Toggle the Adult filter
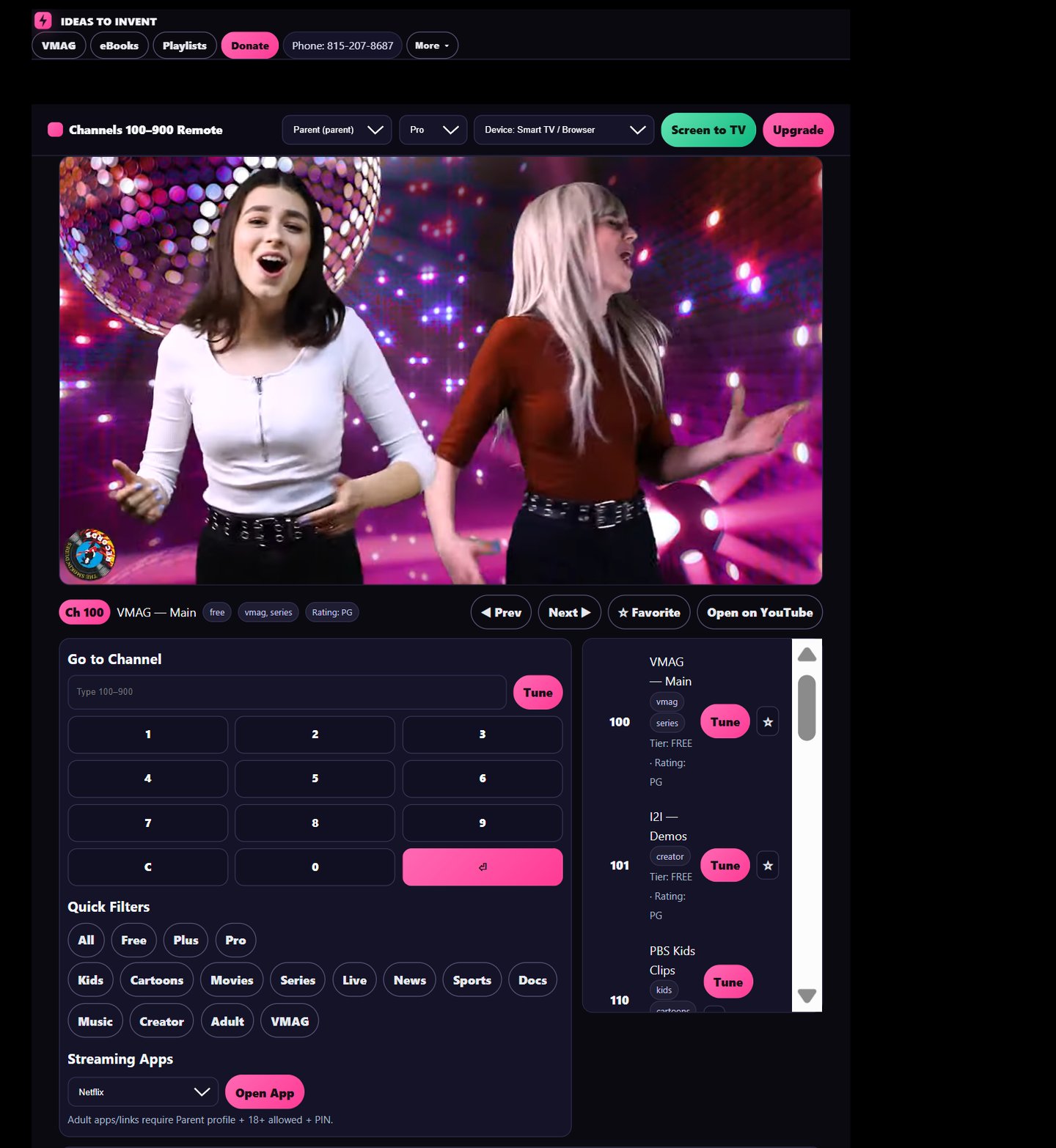This screenshot has width=1056, height=1148. 227,1021
